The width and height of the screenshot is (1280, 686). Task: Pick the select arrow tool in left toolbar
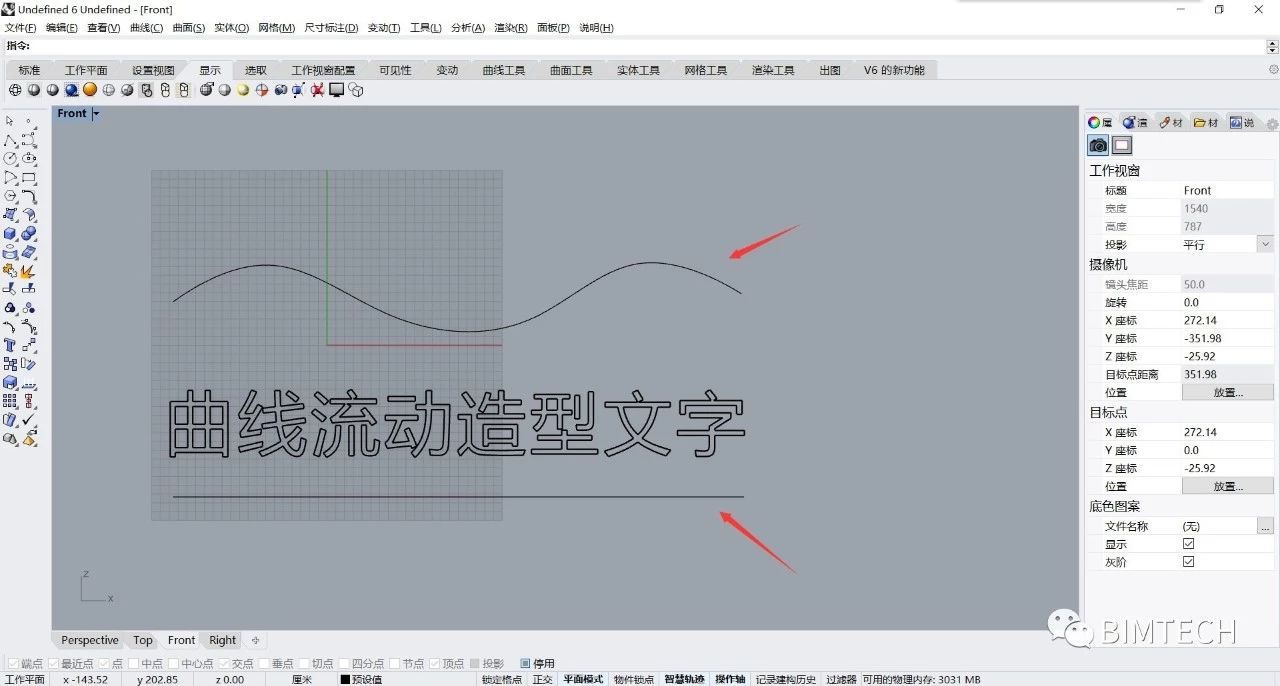10,121
